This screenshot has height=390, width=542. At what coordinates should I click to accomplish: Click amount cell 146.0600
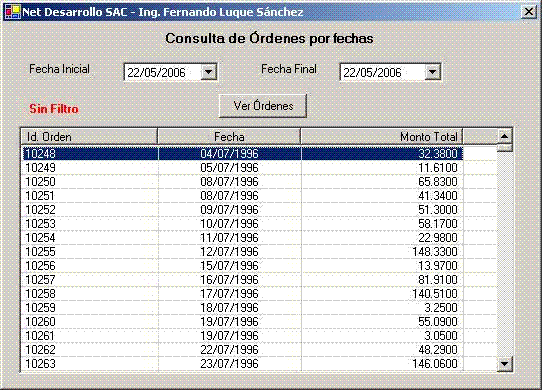coord(382,364)
